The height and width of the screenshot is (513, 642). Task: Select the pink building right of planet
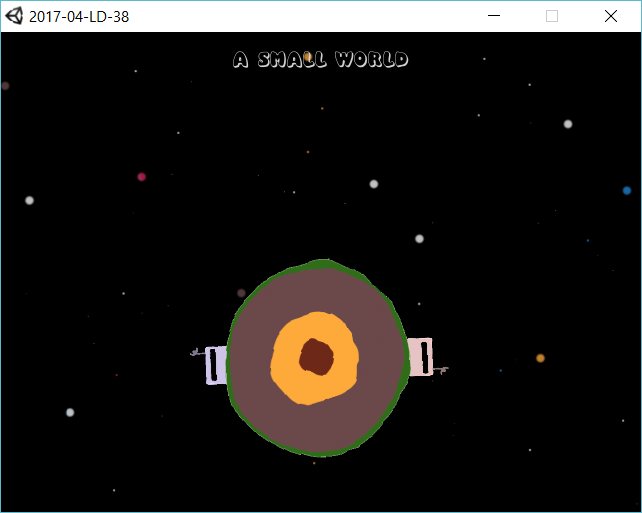[x=420, y=357]
